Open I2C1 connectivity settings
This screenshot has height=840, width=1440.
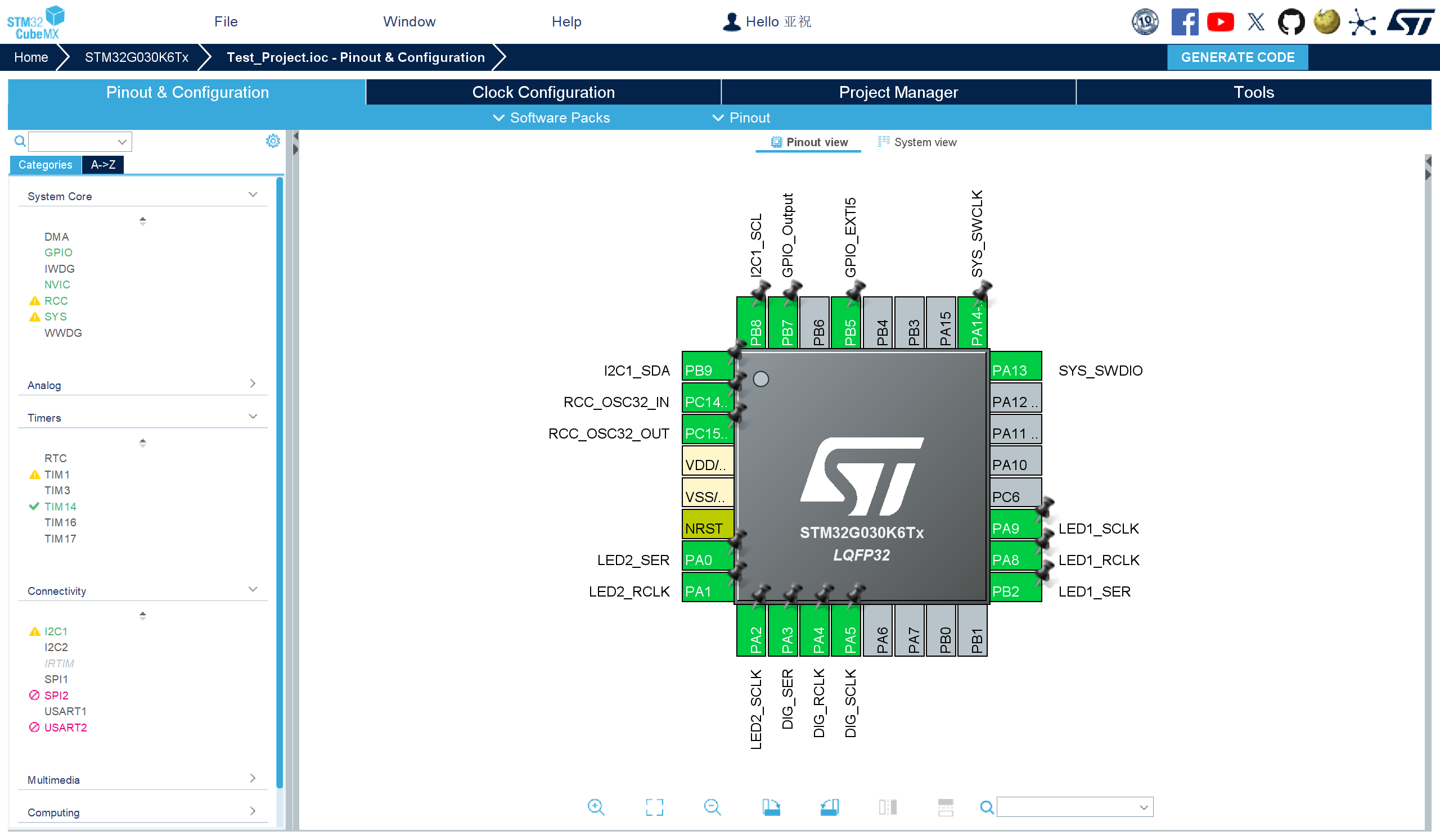click(56, 631)
